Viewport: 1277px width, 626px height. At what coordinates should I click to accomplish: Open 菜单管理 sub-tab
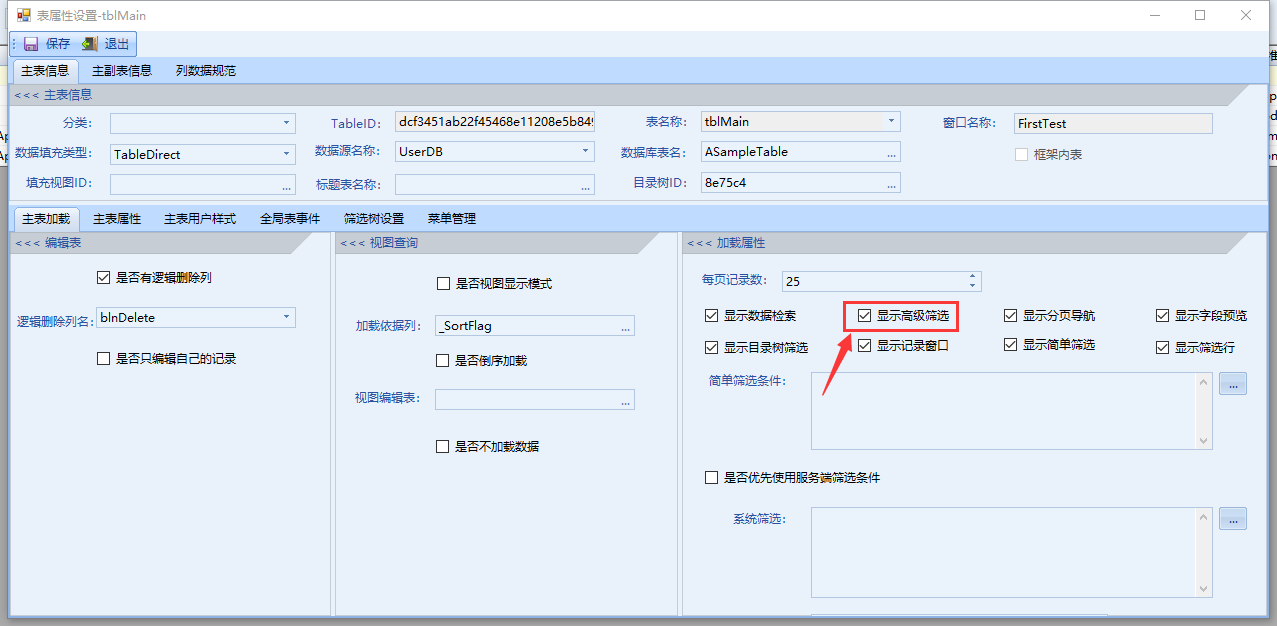click(451, 218)
